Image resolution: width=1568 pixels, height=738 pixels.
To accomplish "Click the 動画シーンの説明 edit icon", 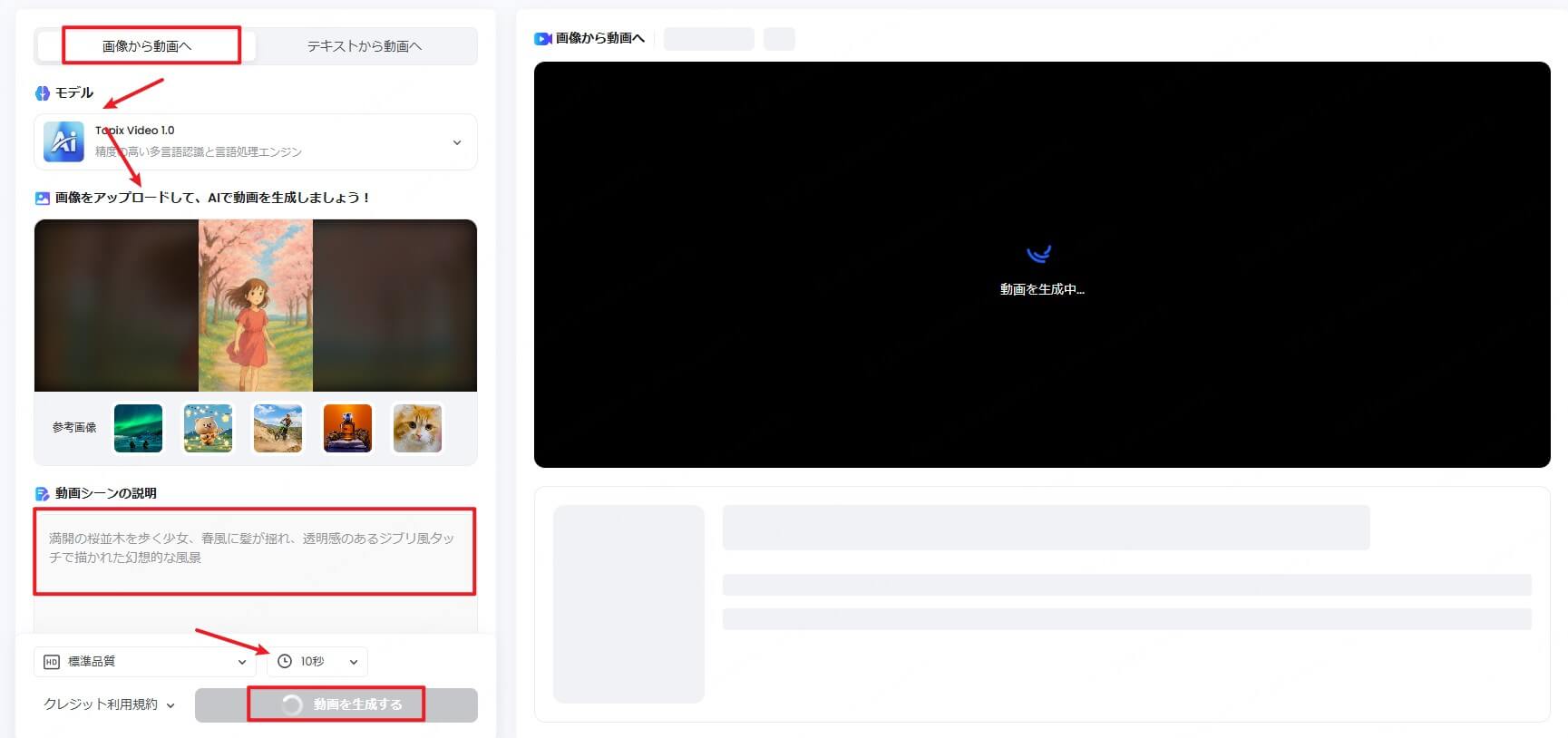I will pyautogui.click(x=43, y=494).
